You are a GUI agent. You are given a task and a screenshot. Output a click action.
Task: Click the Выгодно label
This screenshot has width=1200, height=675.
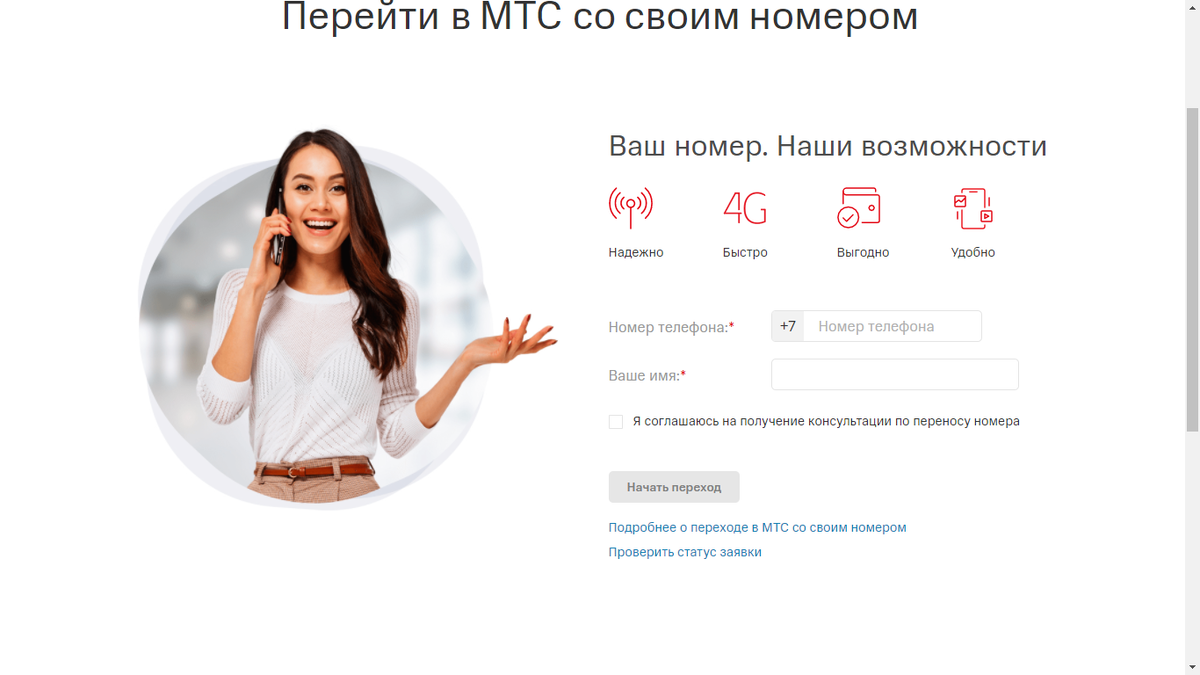(863, 253)
